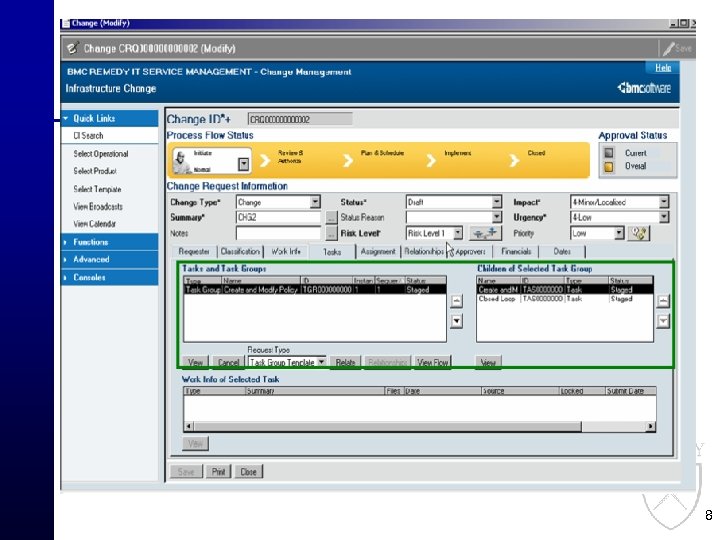
Task: Switch to the Classification tab
Action: click(240, 252)
